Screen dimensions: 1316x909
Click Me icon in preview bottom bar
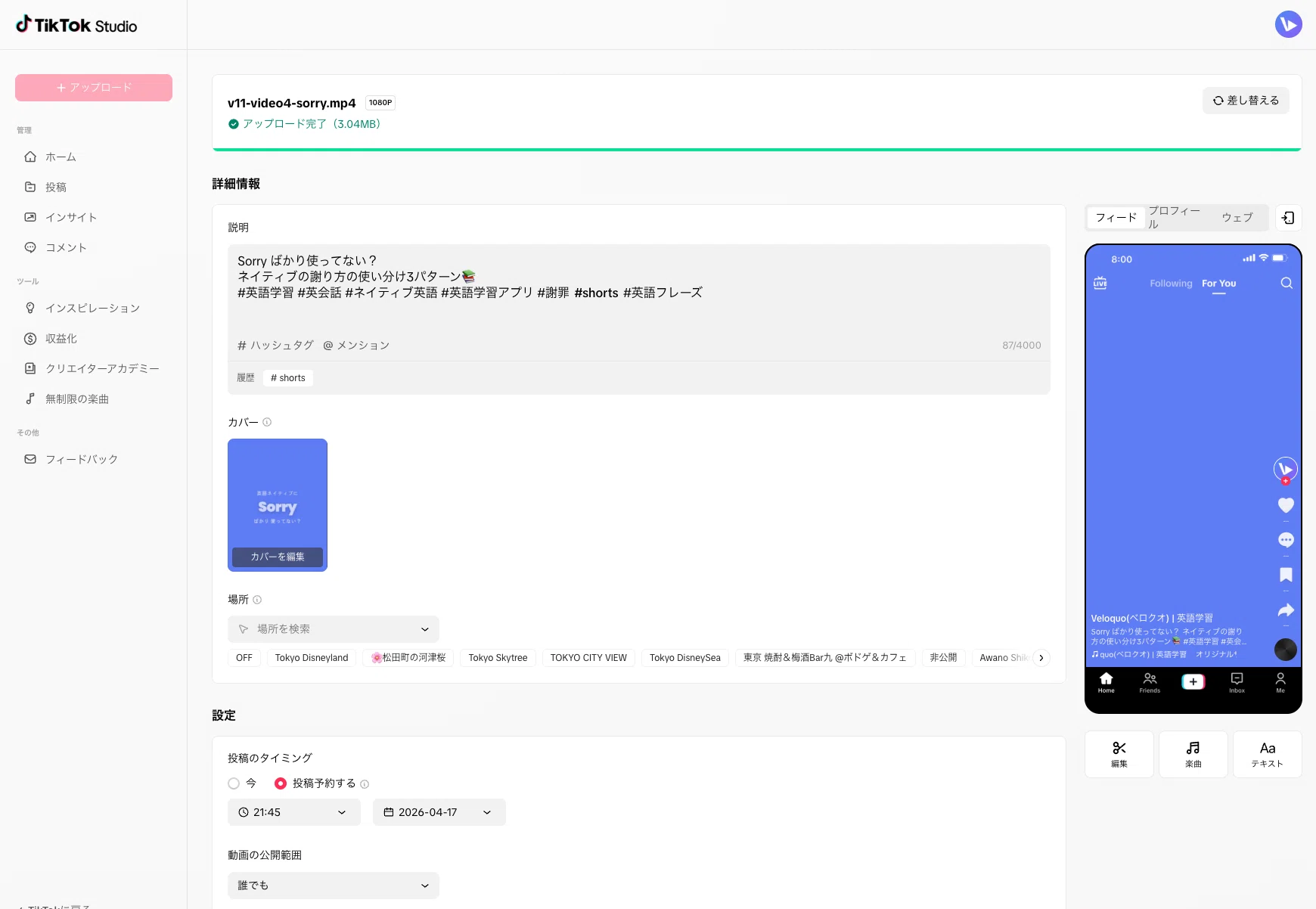(x=1280, y=682)
